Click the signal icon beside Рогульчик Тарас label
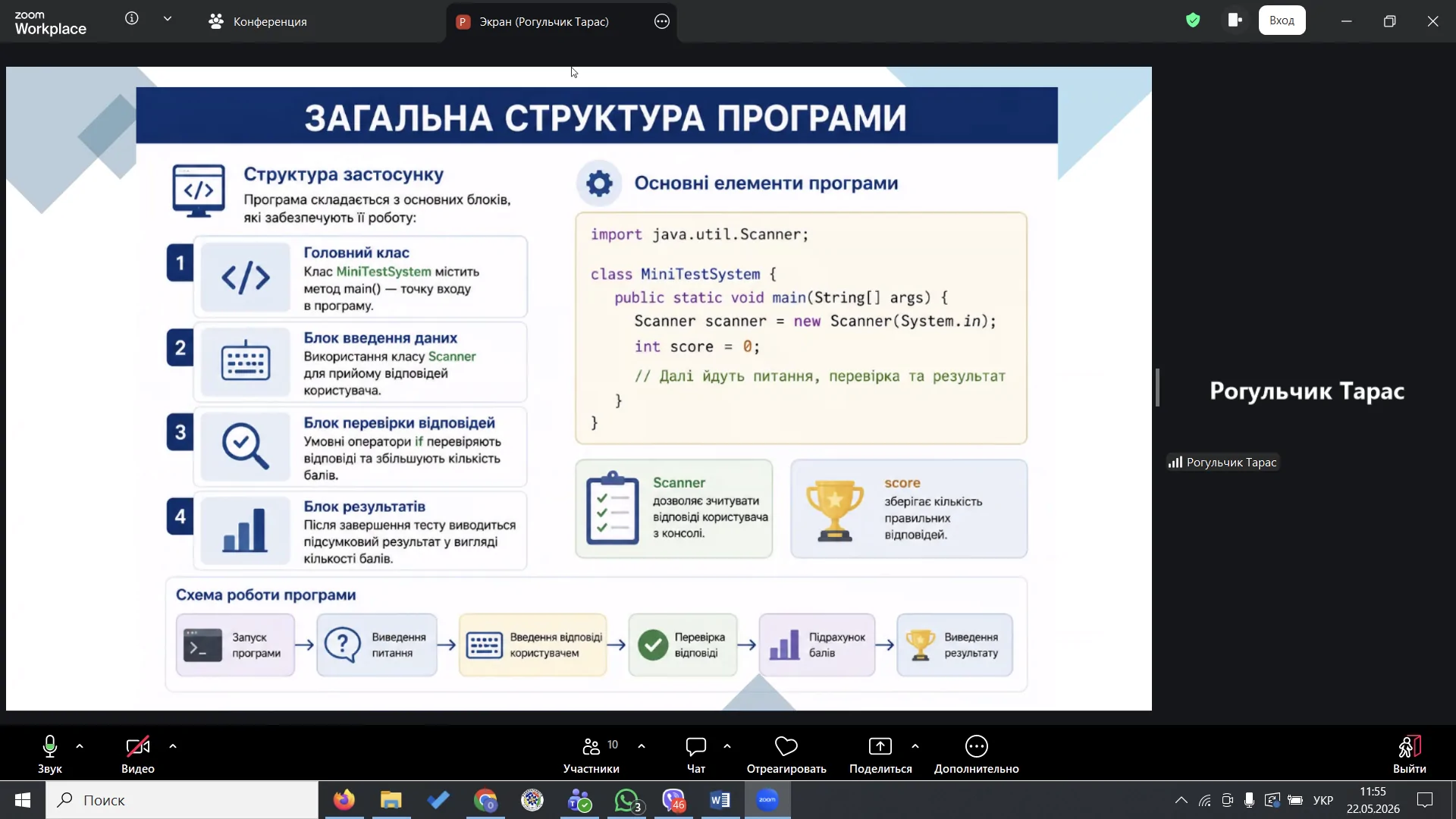1456x819 pixels. (x=1175, y=463)
